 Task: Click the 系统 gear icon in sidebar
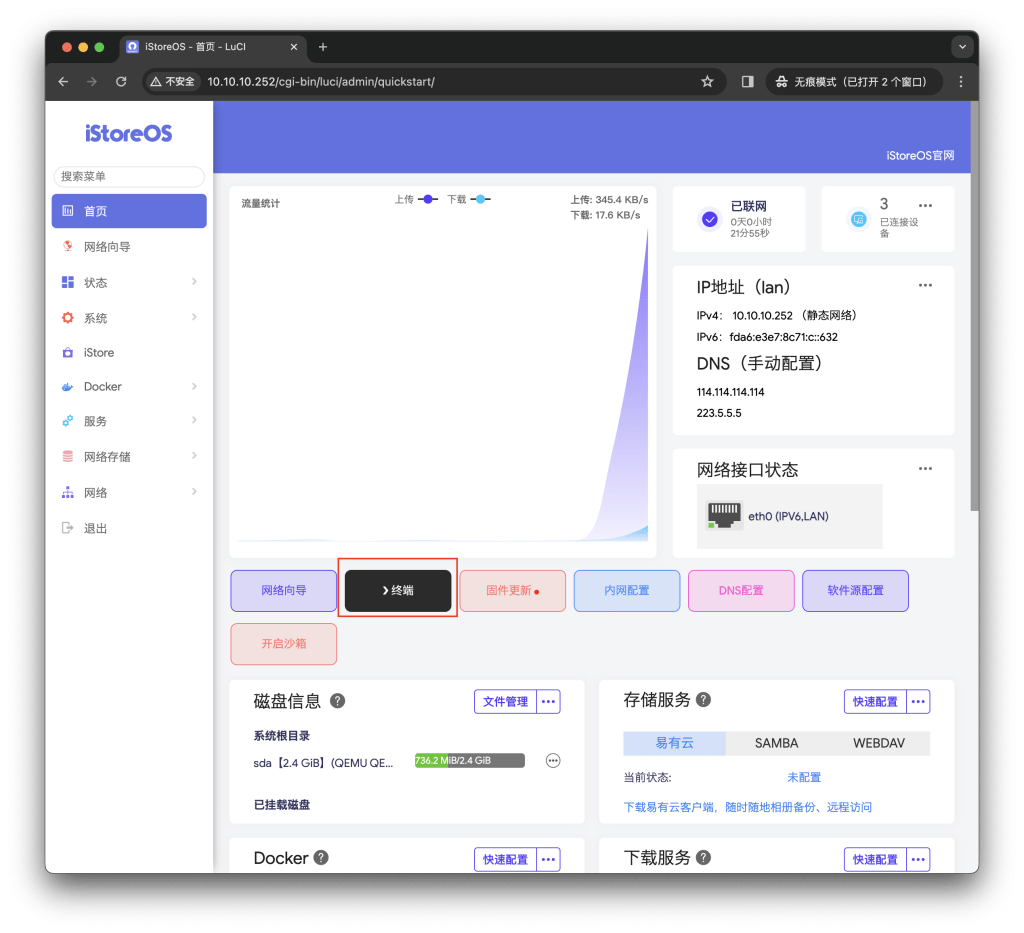[x=68, y=318]
